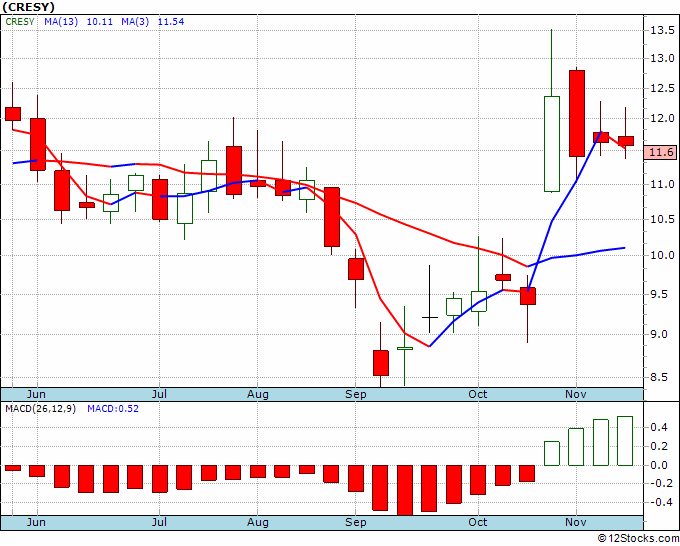Screen dimensions: 680x546
Task: Click the 13.0 price axis label
Action: point(662,58)
